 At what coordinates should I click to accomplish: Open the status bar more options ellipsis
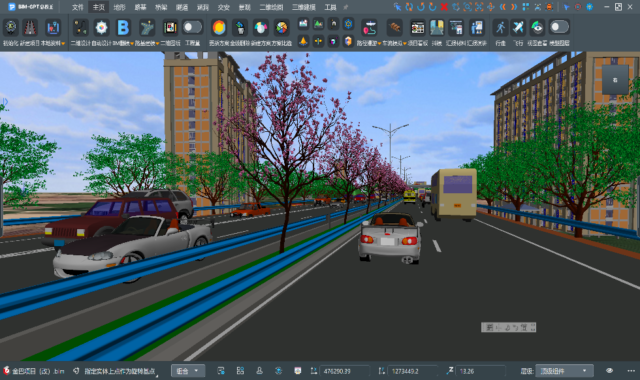tap(631, 371)
